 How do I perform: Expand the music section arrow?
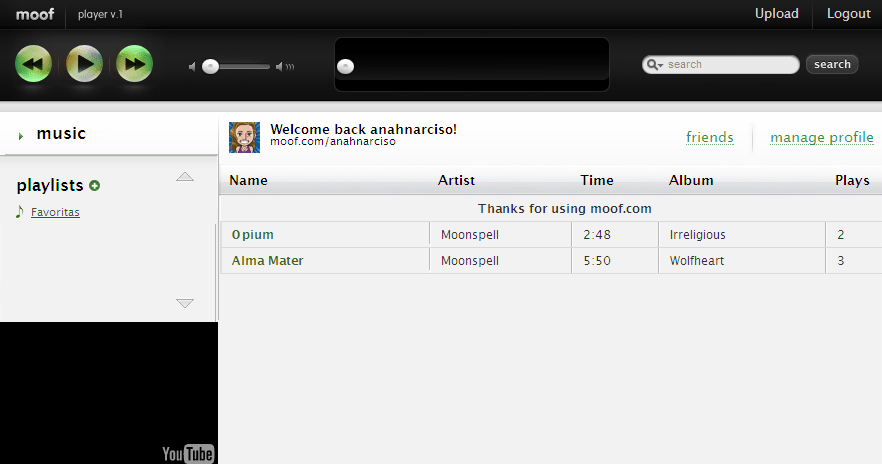(21, 136)
